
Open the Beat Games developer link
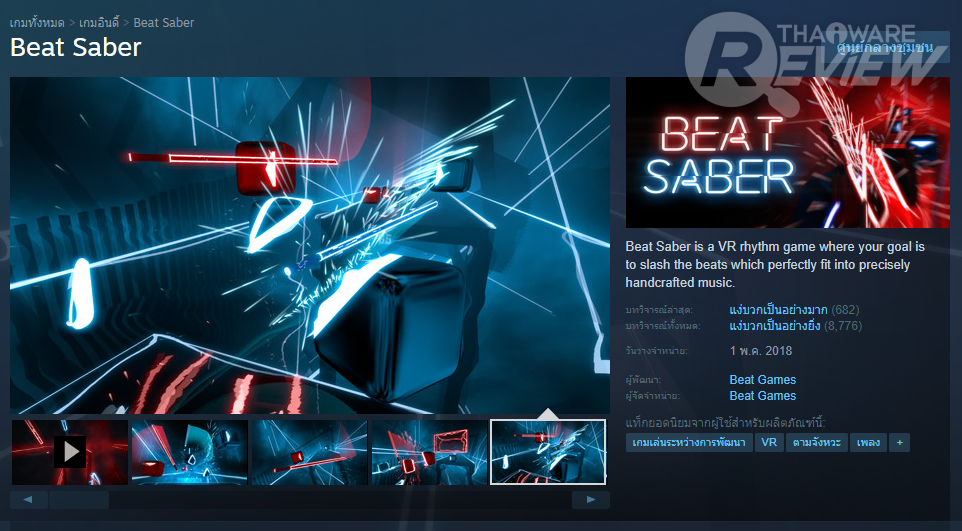click(763, 380)
